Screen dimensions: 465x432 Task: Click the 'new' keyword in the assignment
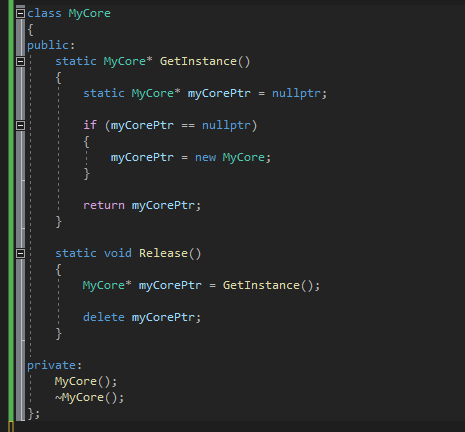[x=205, y=157]
